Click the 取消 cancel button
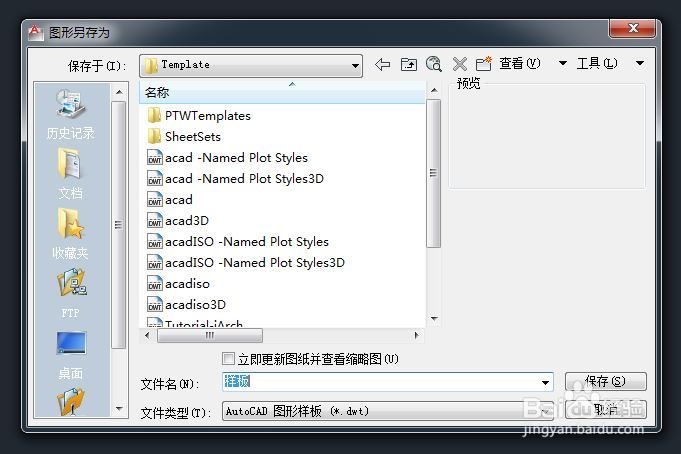This screenshot has height=454, width=681. click(x=605, y=410)
